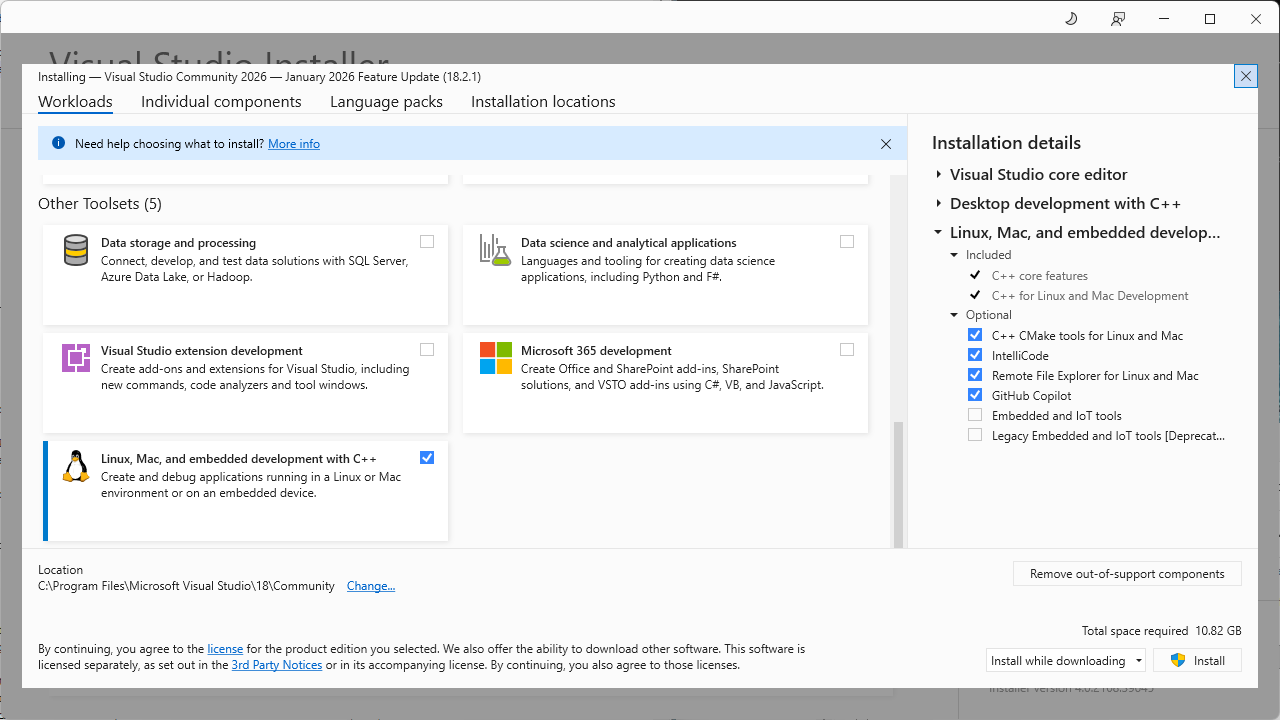The width and height of the screenshot is (1280, 720).
Task: Click the Visual Studio extension development icon
Action: [x=76, y=357]
